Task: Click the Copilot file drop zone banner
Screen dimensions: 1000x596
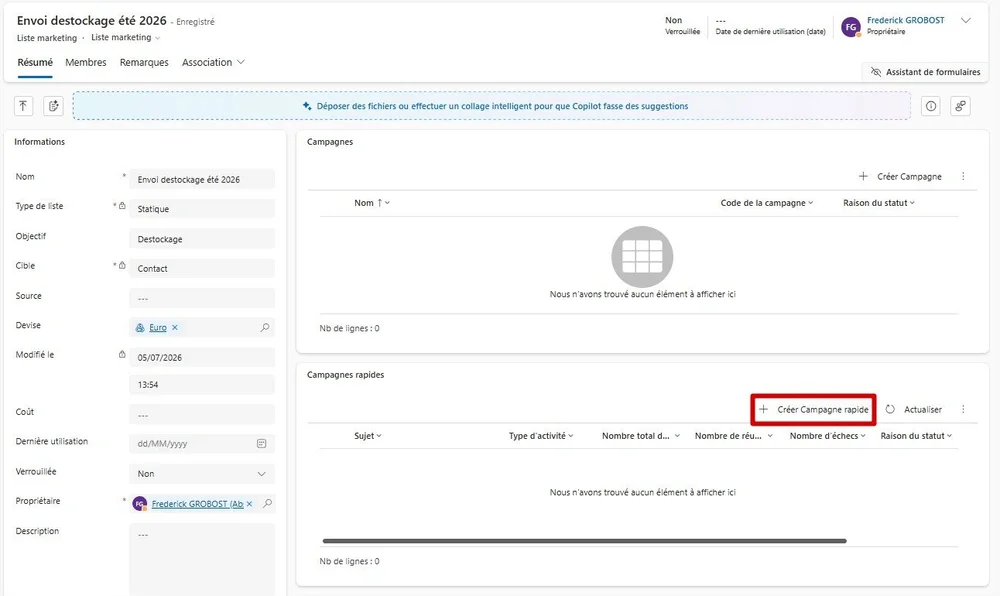Action: tap(491, 106)
